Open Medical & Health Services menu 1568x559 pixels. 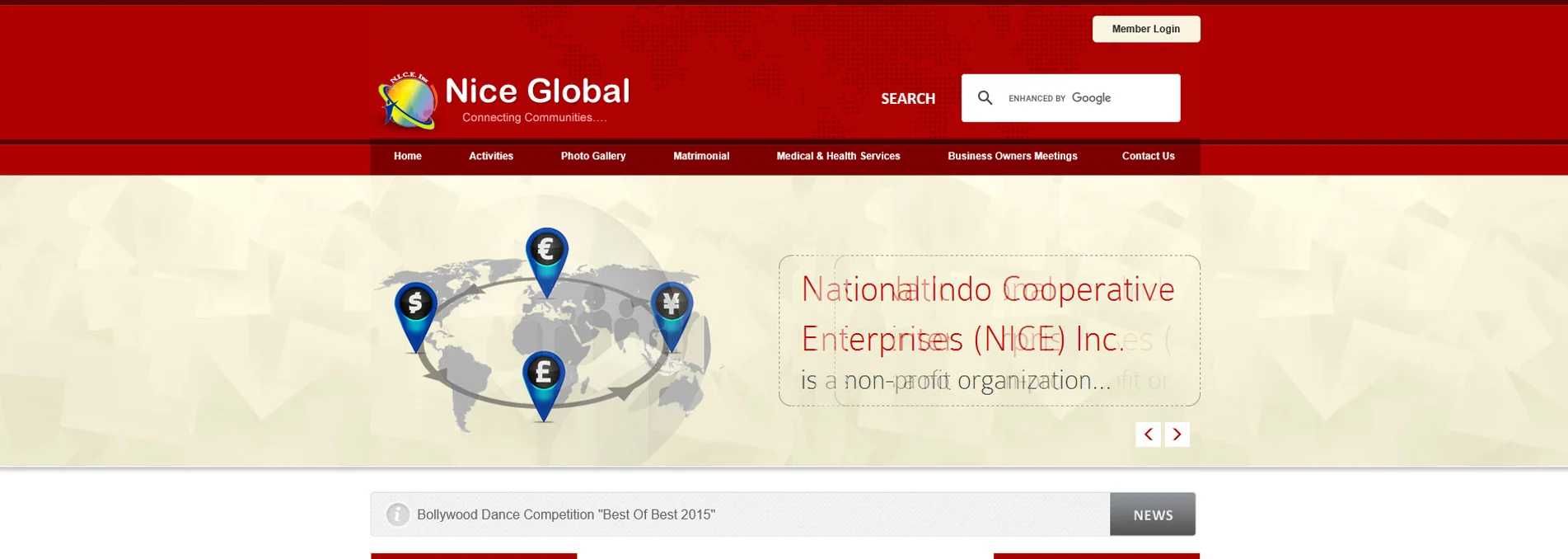pos(838,156)
